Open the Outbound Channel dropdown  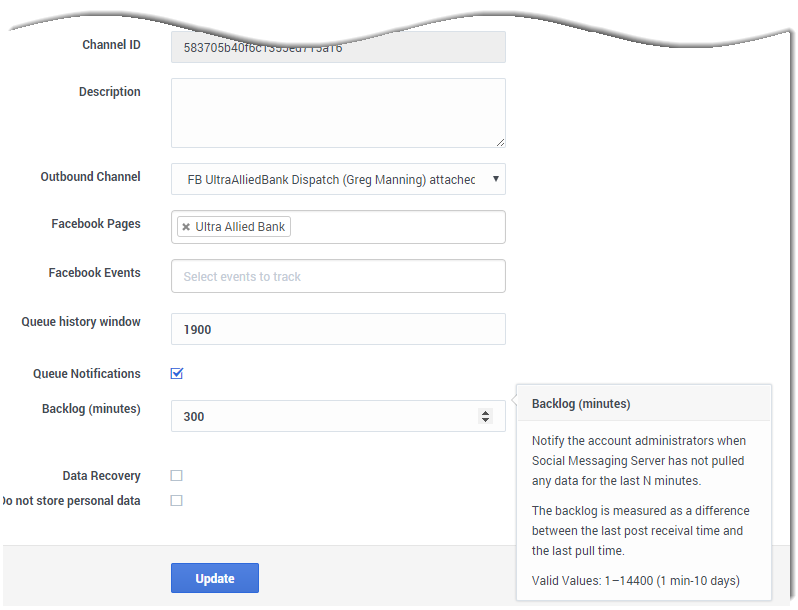pos(338,179)
